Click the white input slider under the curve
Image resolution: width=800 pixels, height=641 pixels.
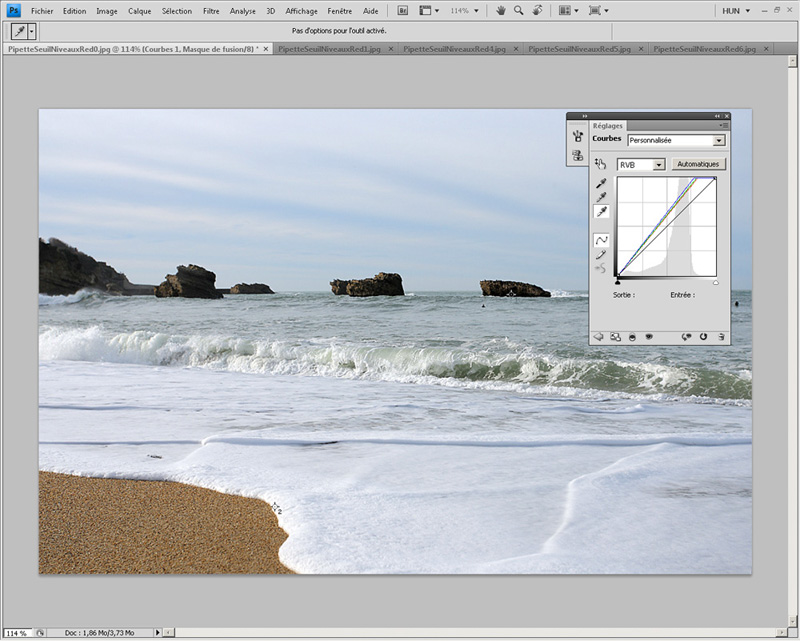point(715,282)
